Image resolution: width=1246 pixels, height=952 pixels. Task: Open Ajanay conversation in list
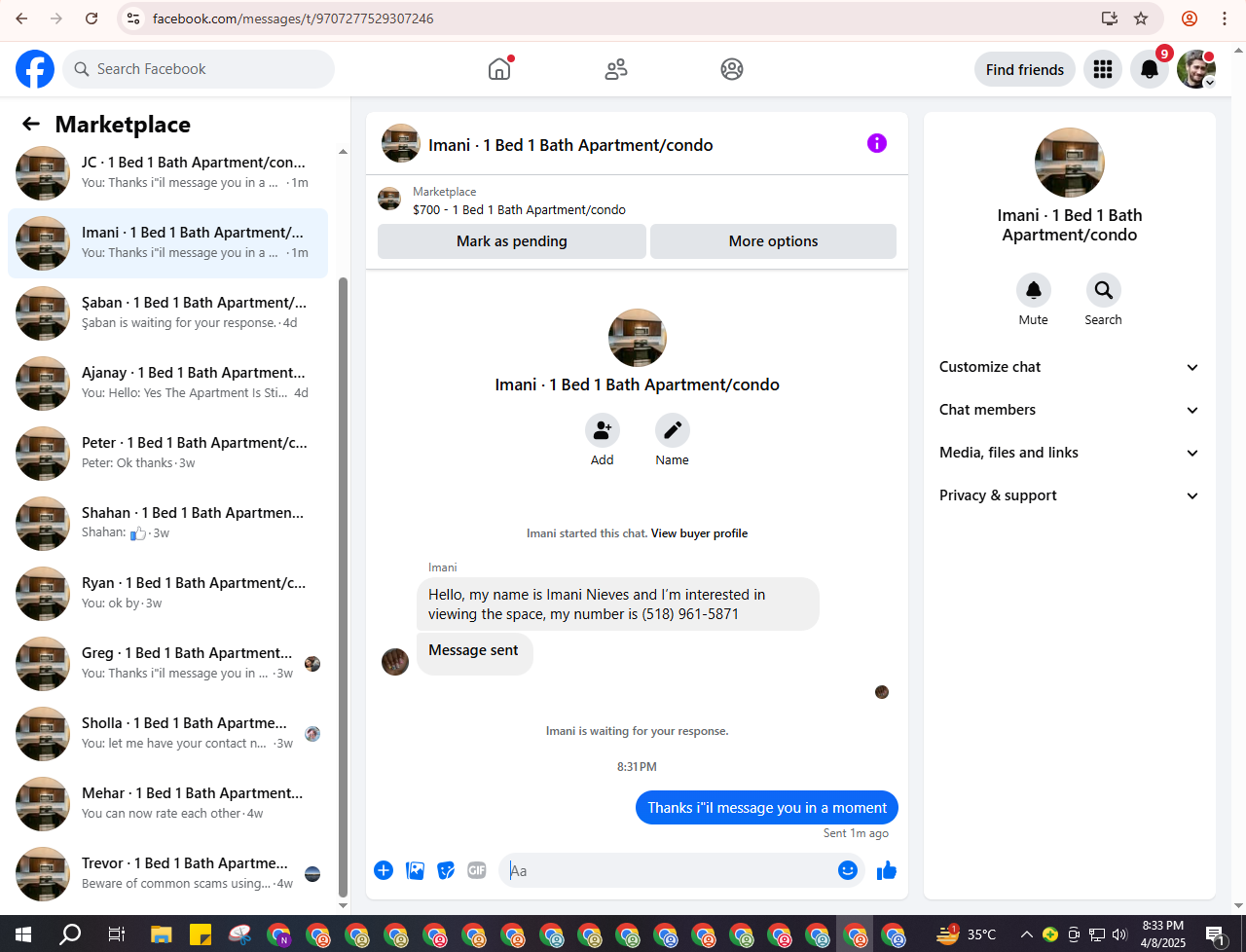click(167, 384)
